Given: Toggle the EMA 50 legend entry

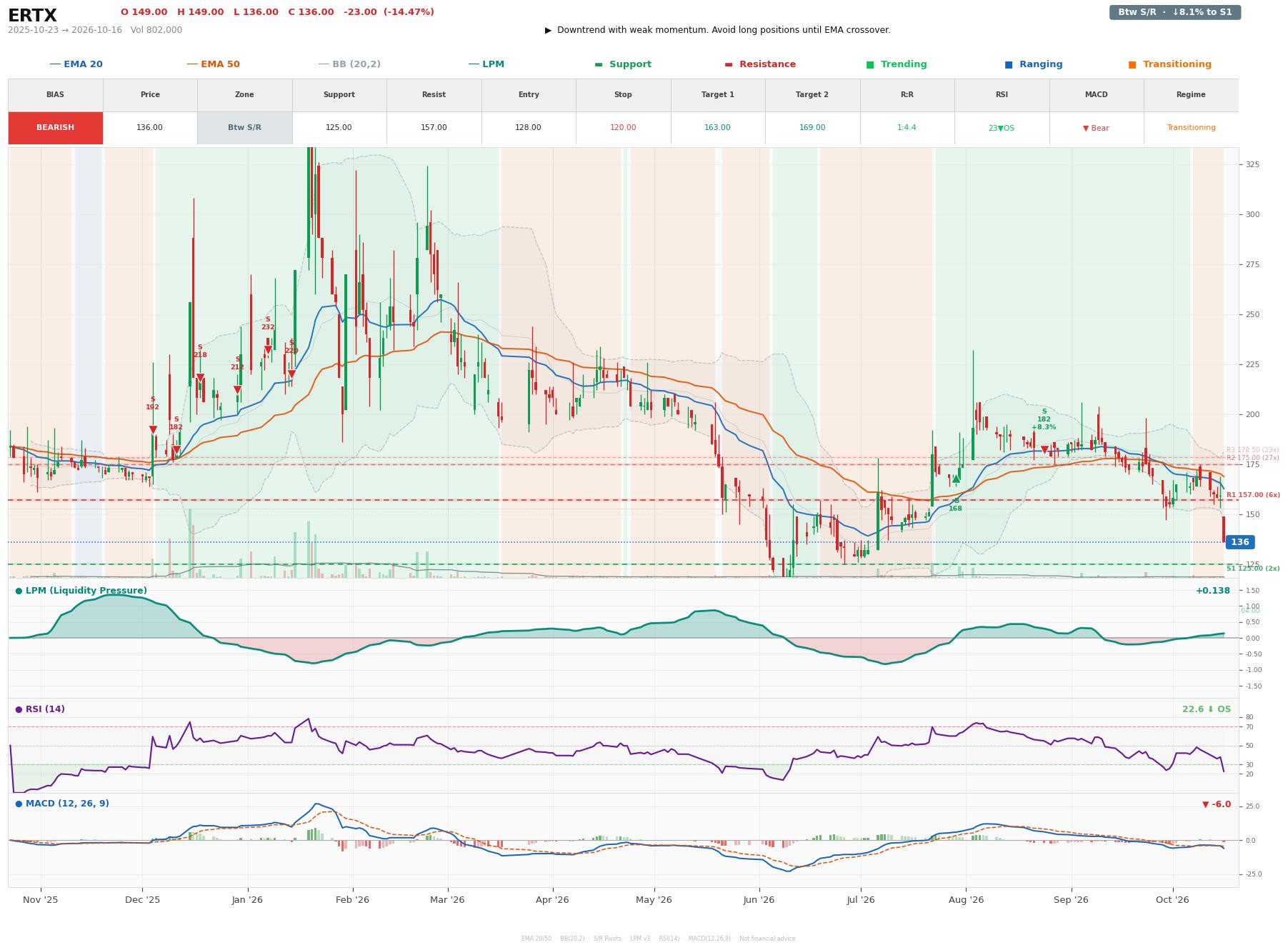Looking at the screenshot, I should point(213,64).
